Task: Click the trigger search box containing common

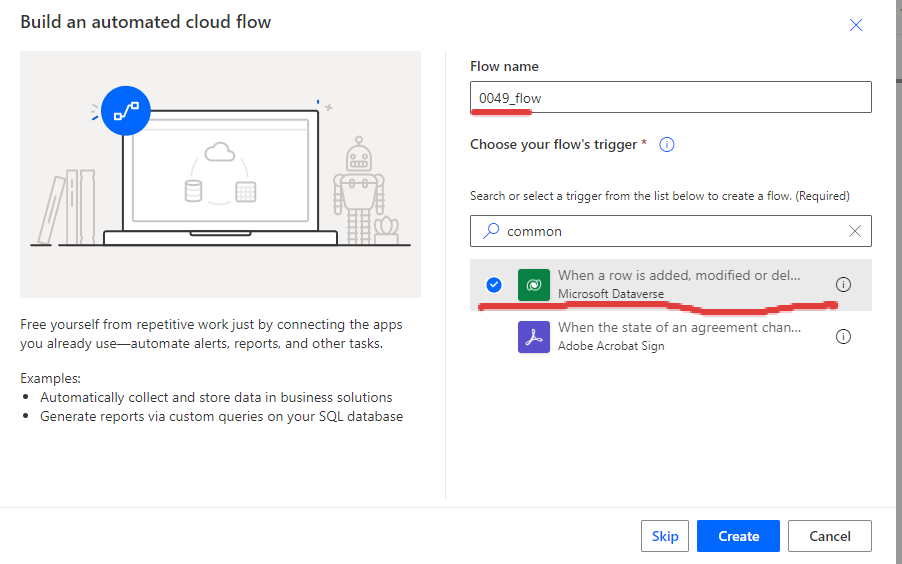Action: click(670, 231)
